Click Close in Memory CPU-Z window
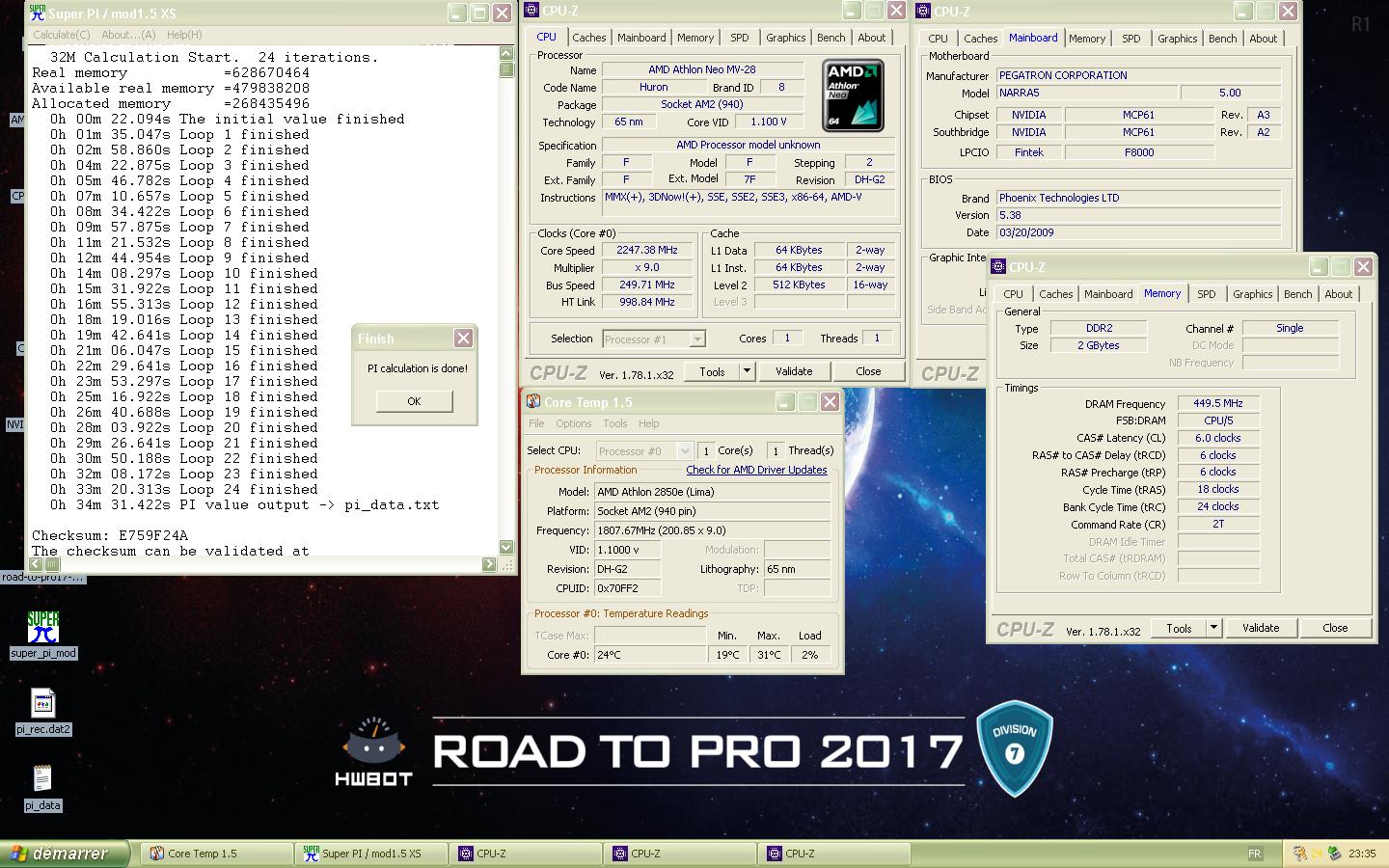The image size is (1389, 868). click(1335, 628)
